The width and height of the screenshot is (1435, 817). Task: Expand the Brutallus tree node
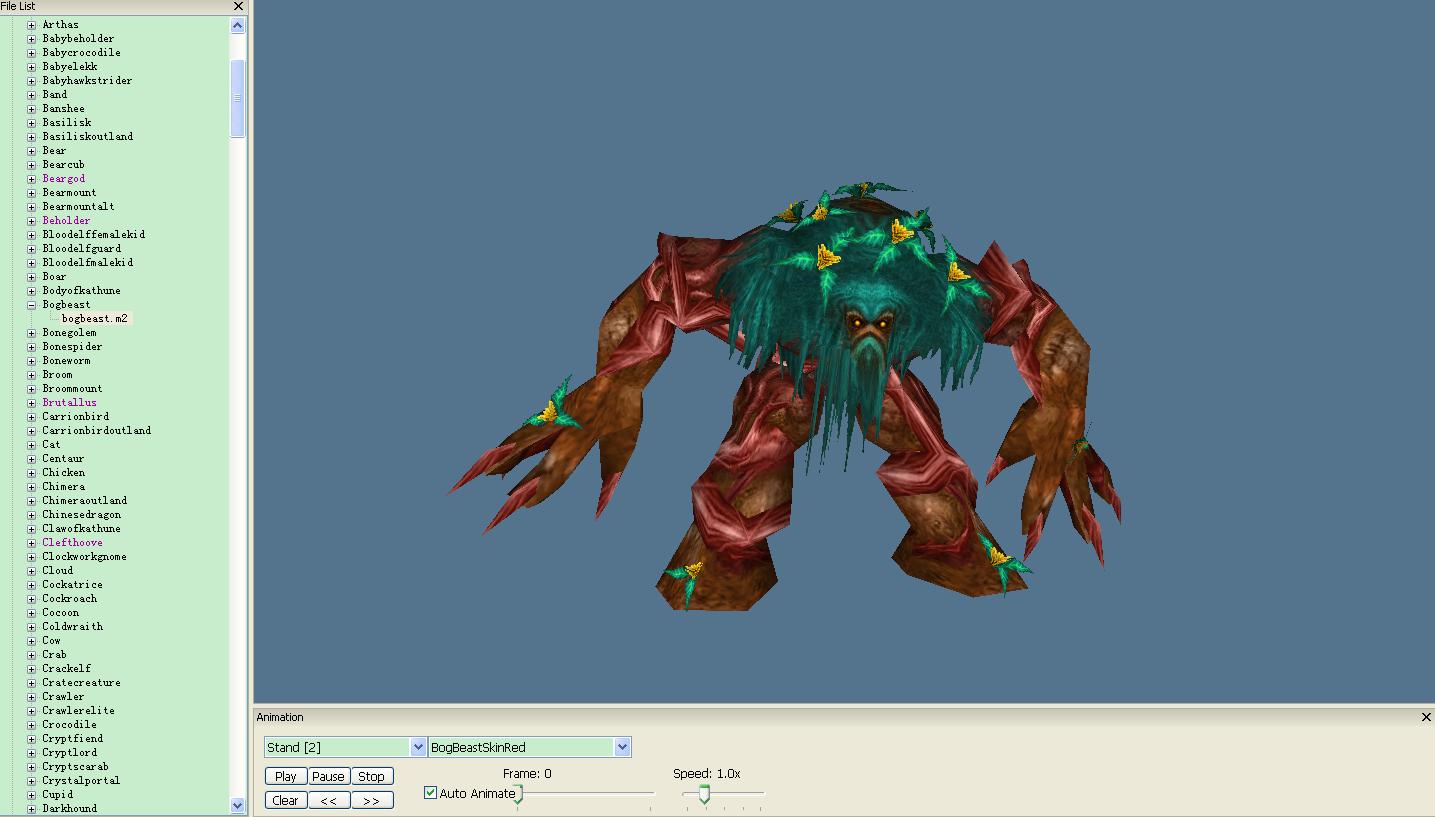[x=31, y=403]
